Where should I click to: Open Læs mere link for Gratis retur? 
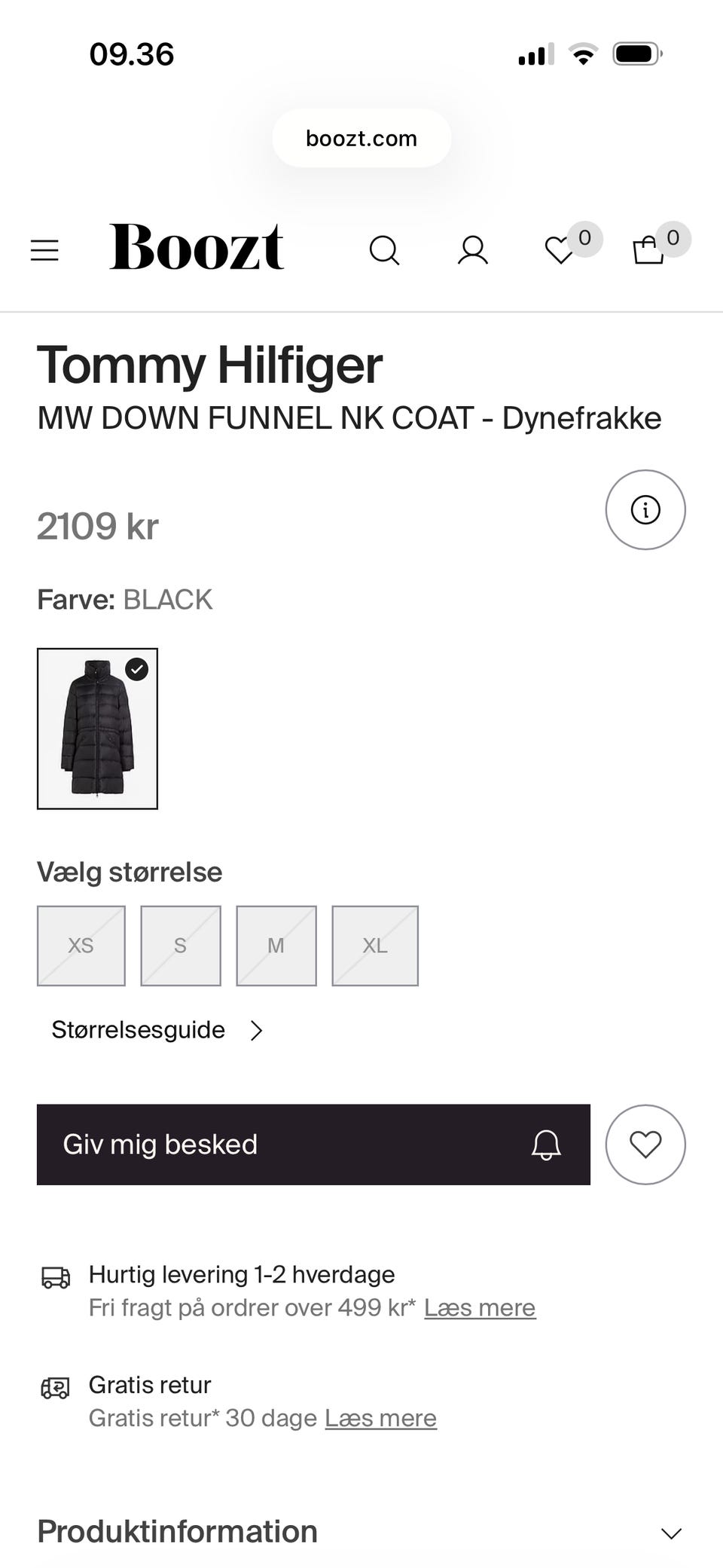[380, 1419]
